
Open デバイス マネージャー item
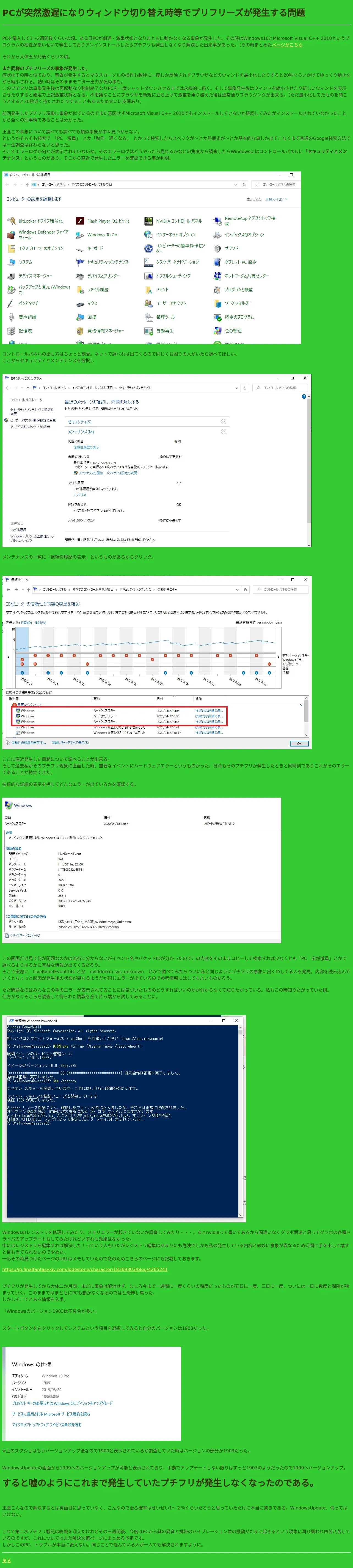point(29,276)
